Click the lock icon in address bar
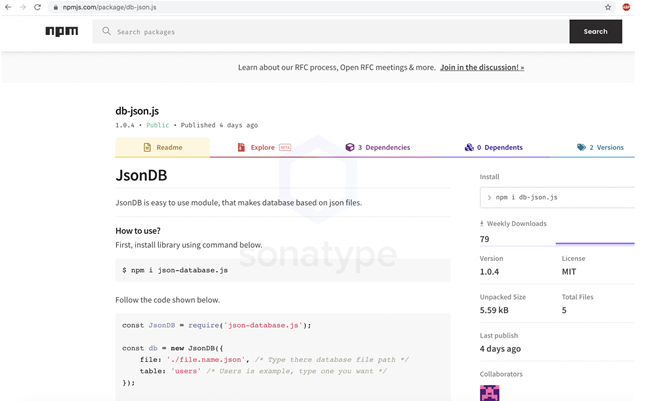This screenshot has width=646, height=401. (x=56, y=7)
